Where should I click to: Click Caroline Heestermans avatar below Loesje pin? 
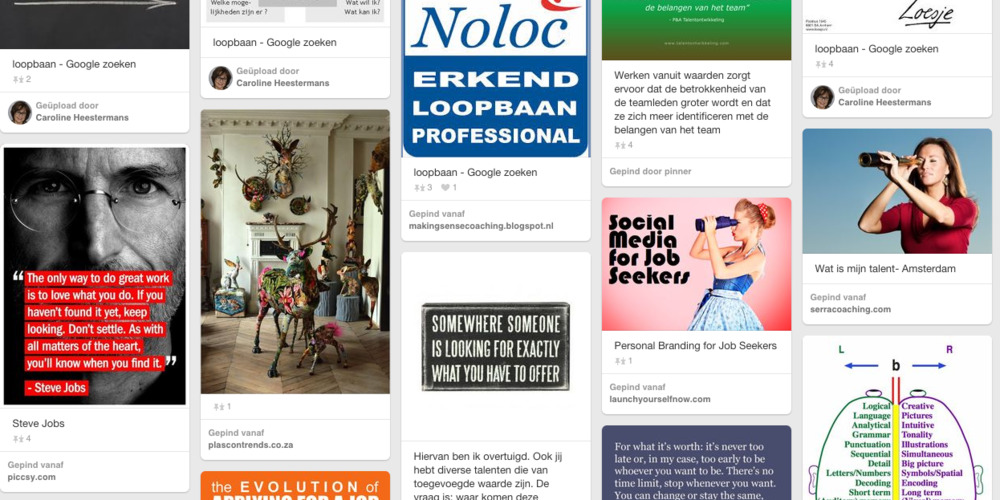823,97
